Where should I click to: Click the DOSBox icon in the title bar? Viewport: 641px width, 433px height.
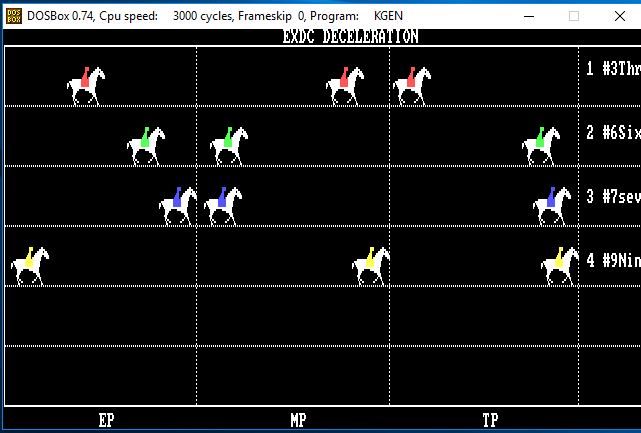(14, 16)
